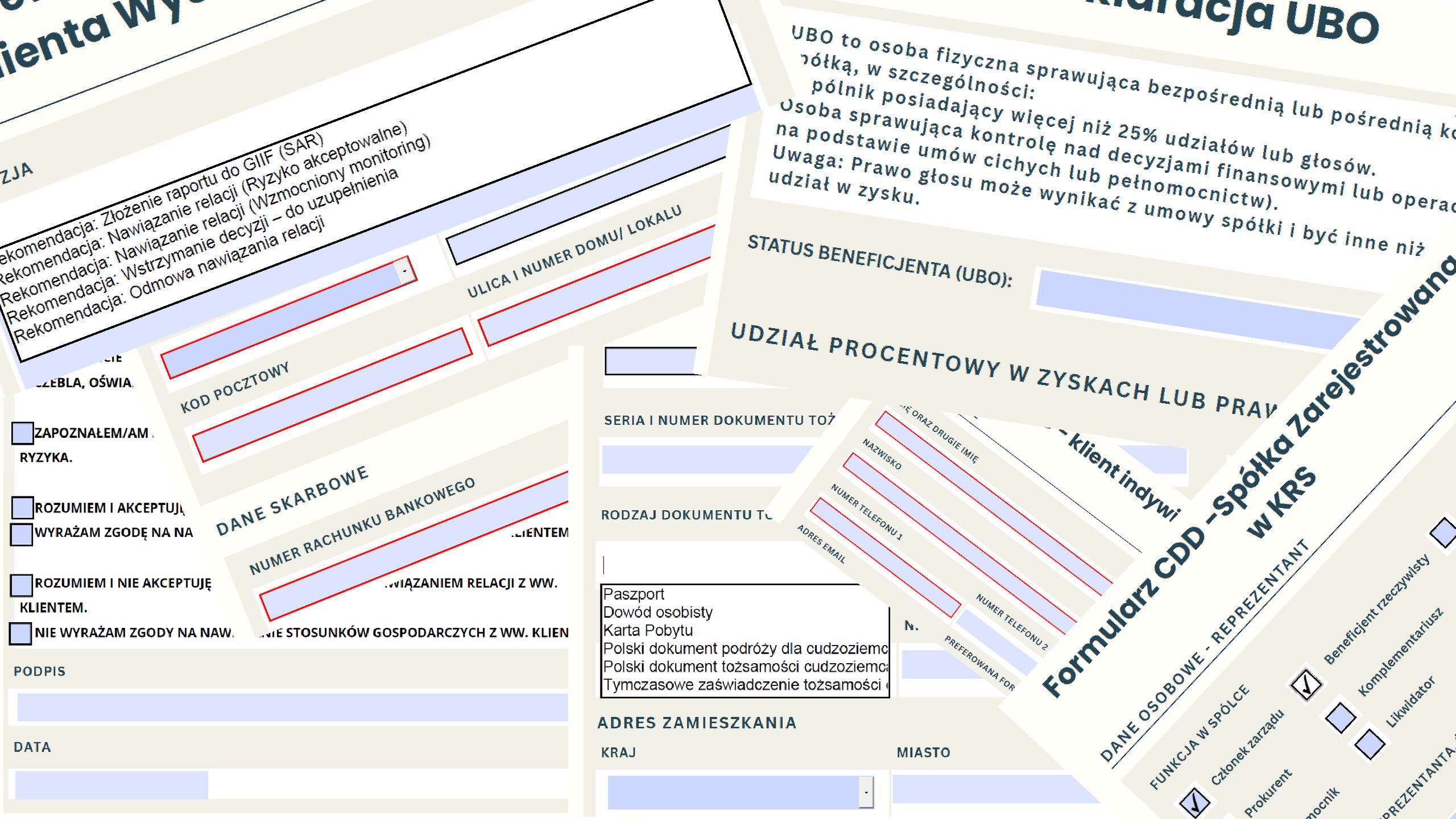Open the KRAJ dropdown arrow
Viewport: 1456px width, 819px height.
866,792
